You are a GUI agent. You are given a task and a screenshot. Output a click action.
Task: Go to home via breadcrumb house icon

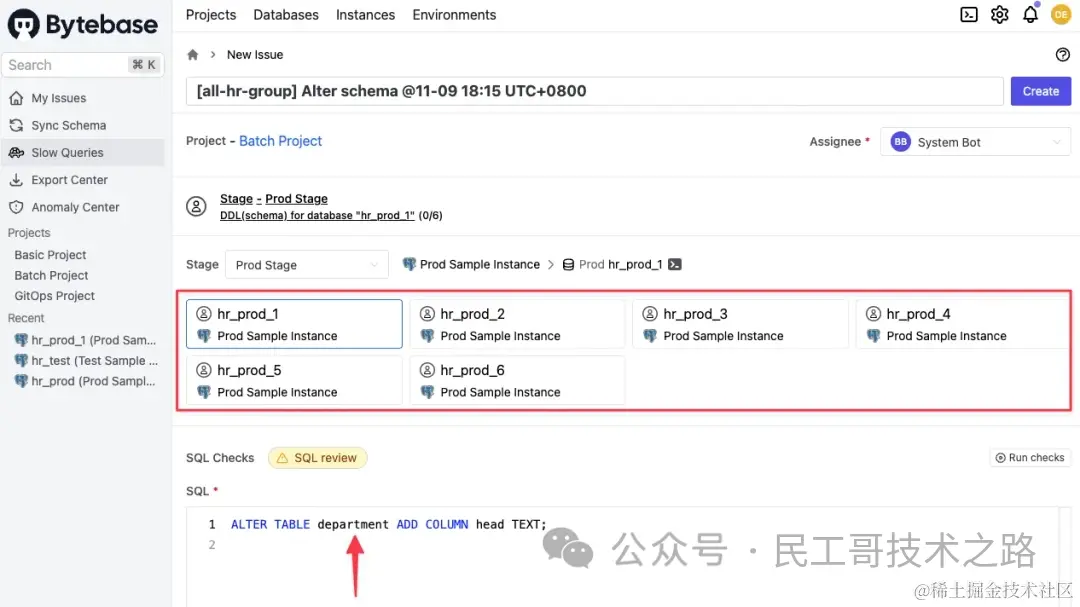point(193,54)
